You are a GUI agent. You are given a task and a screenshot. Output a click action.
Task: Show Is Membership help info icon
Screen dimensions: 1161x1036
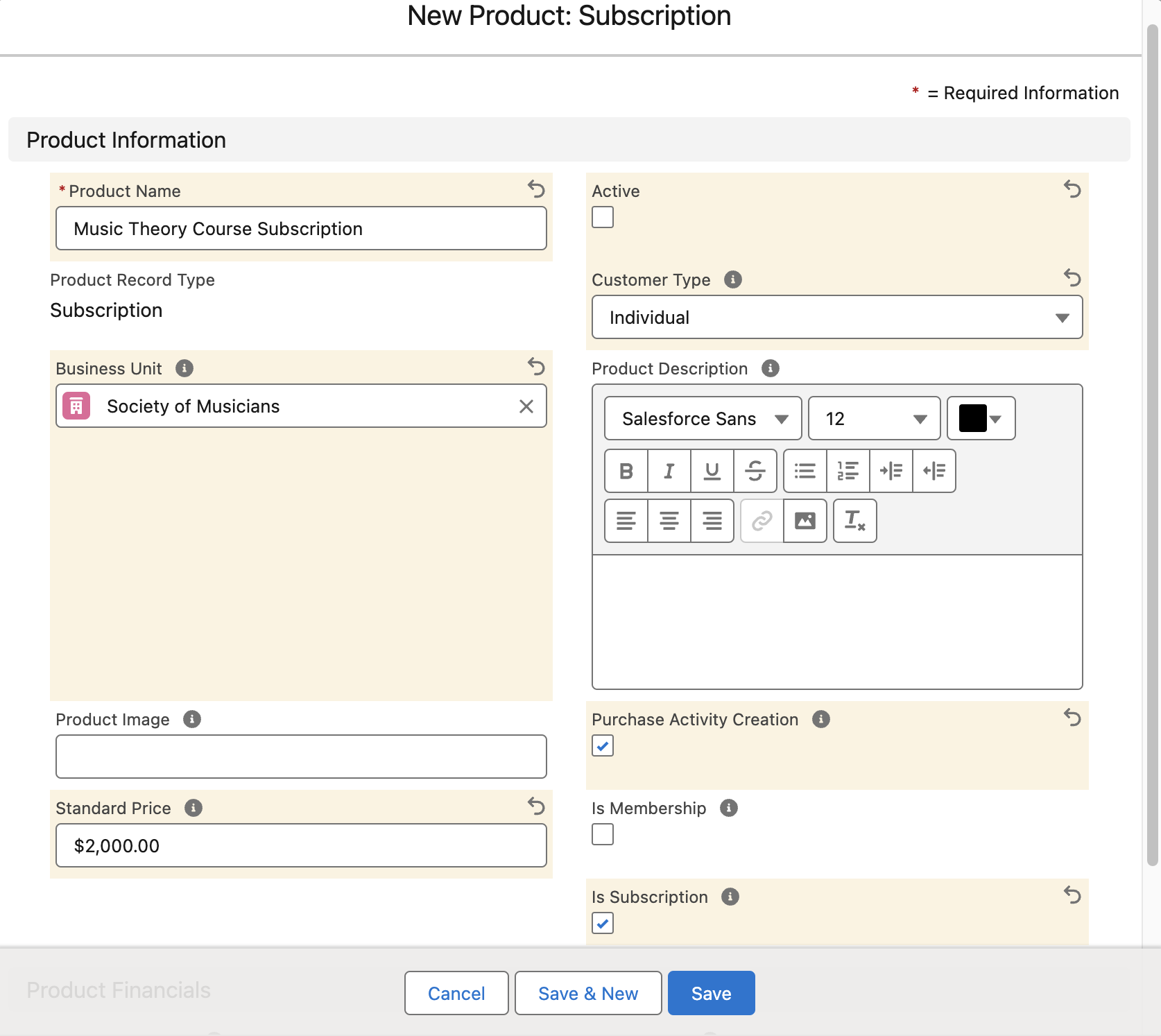coord(729,808)
